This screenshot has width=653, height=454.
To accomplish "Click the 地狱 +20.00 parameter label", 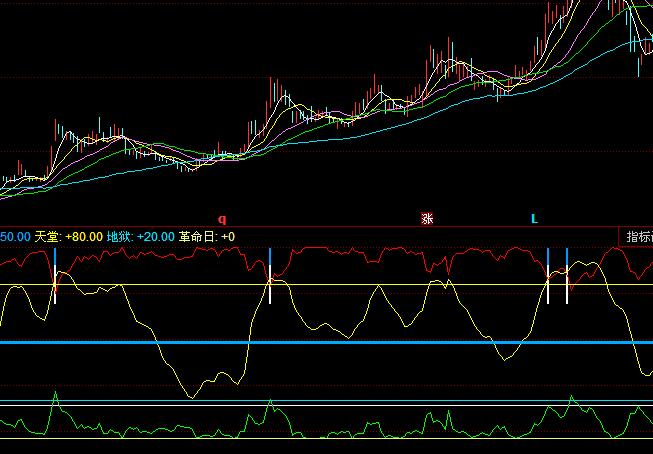I will pos(140,237).
